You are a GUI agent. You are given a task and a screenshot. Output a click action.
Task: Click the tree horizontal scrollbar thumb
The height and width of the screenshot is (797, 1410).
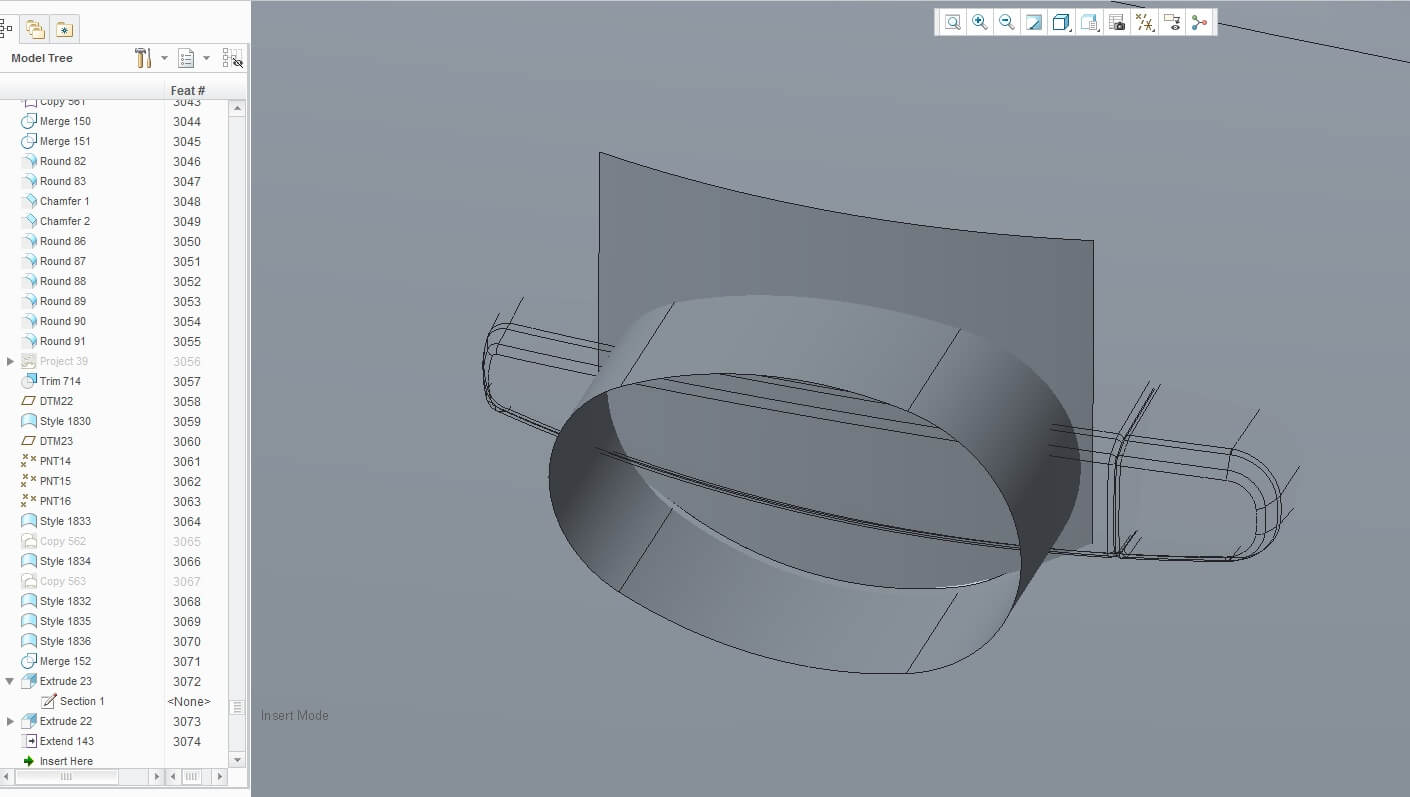(66, 776)
